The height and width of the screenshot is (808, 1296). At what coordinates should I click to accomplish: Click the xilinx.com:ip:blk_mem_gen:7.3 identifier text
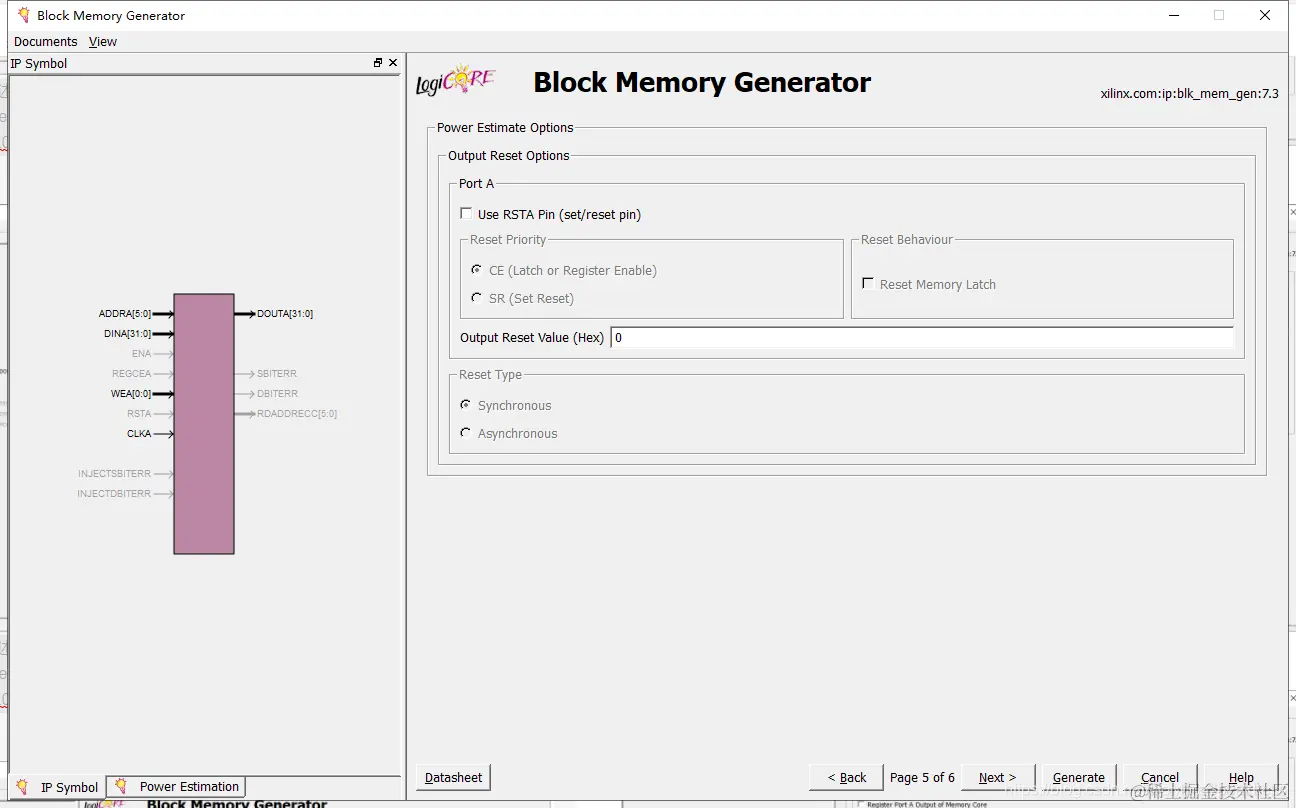1189,93
